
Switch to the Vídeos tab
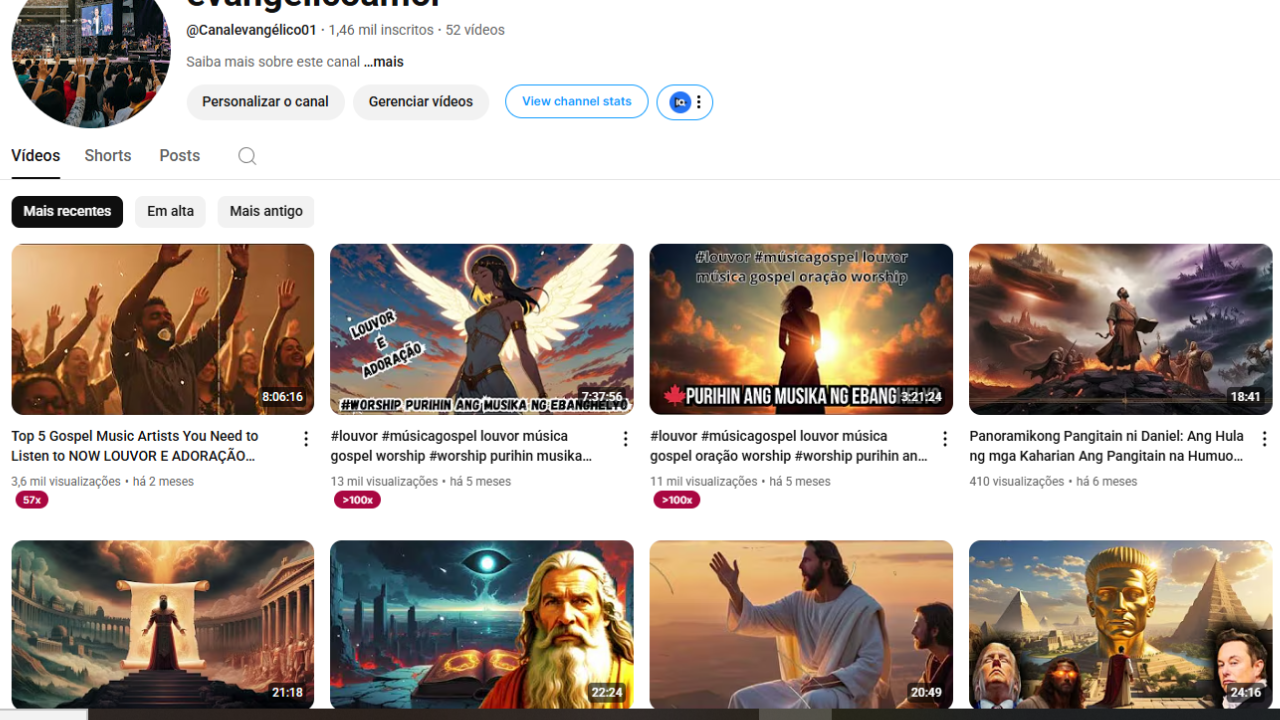[36, 156]
